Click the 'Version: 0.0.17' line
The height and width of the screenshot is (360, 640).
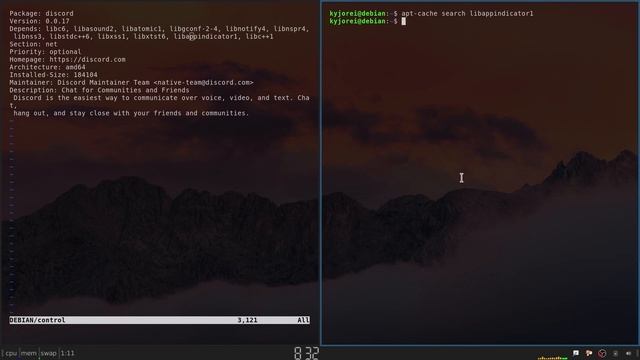[x=40, y=21]
